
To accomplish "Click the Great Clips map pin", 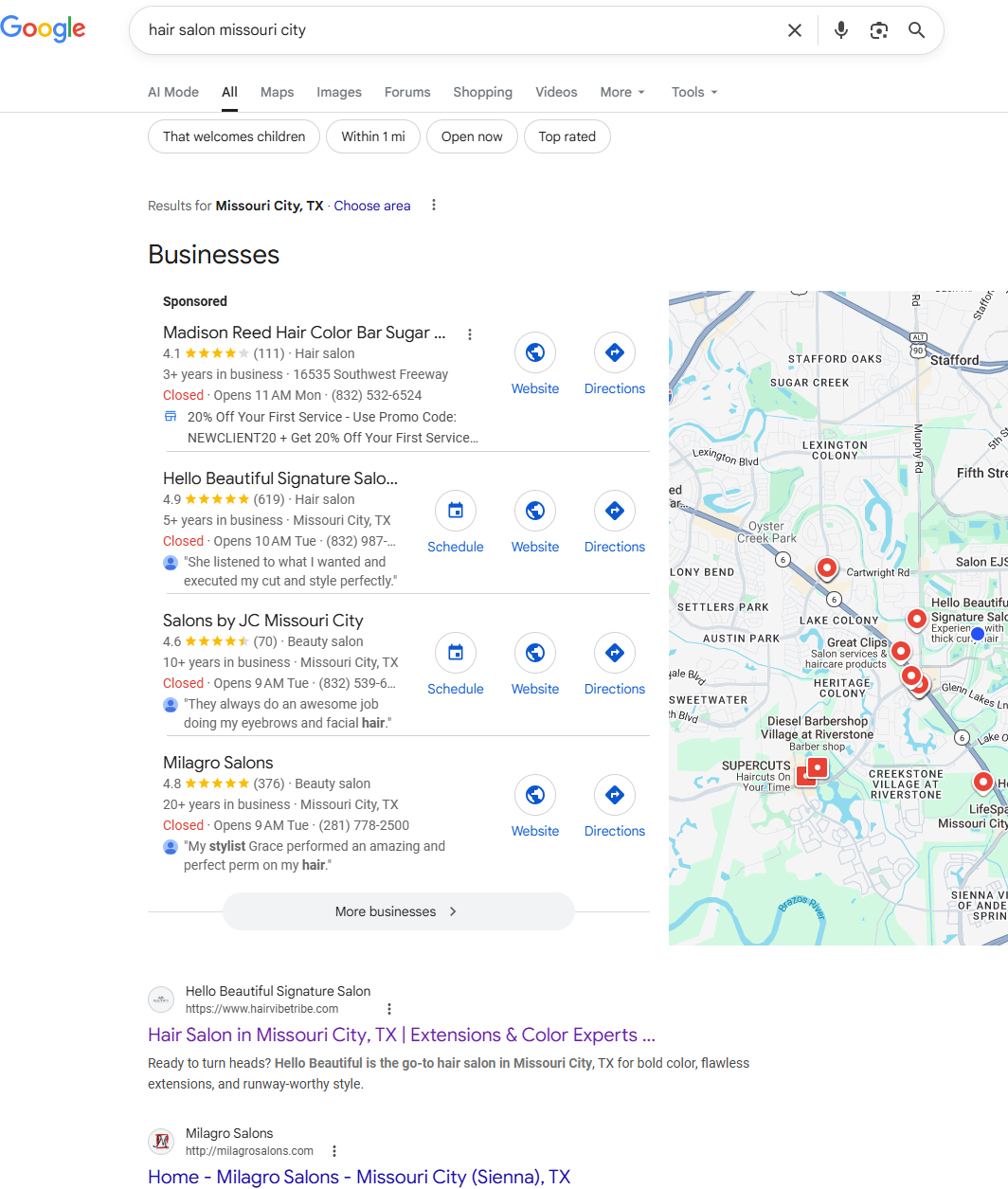I will 901,651.
